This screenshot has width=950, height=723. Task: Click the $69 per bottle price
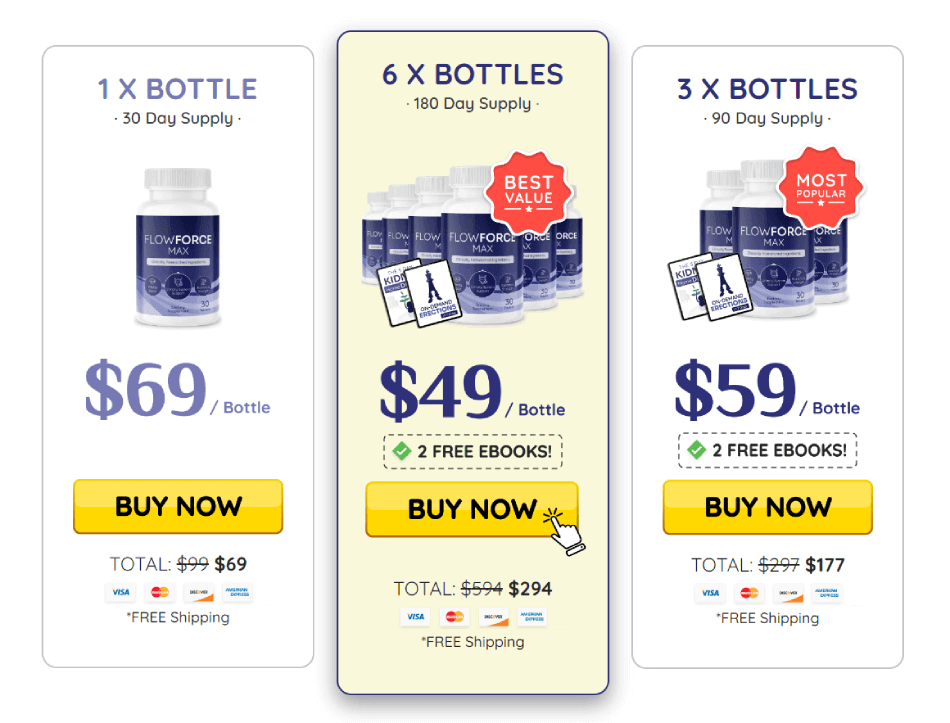click(146, 390)
